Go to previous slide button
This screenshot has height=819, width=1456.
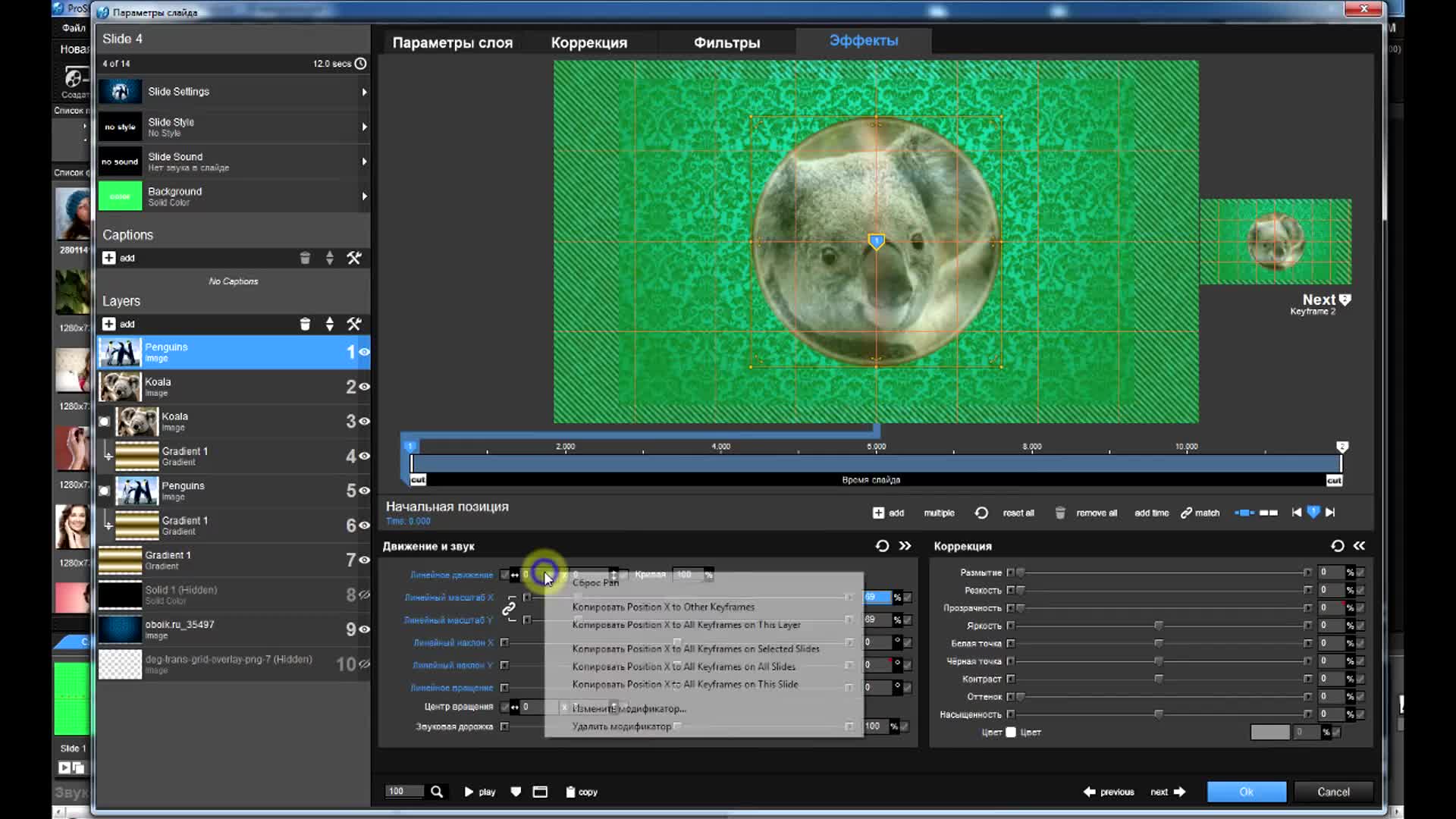click(1109, 792)
